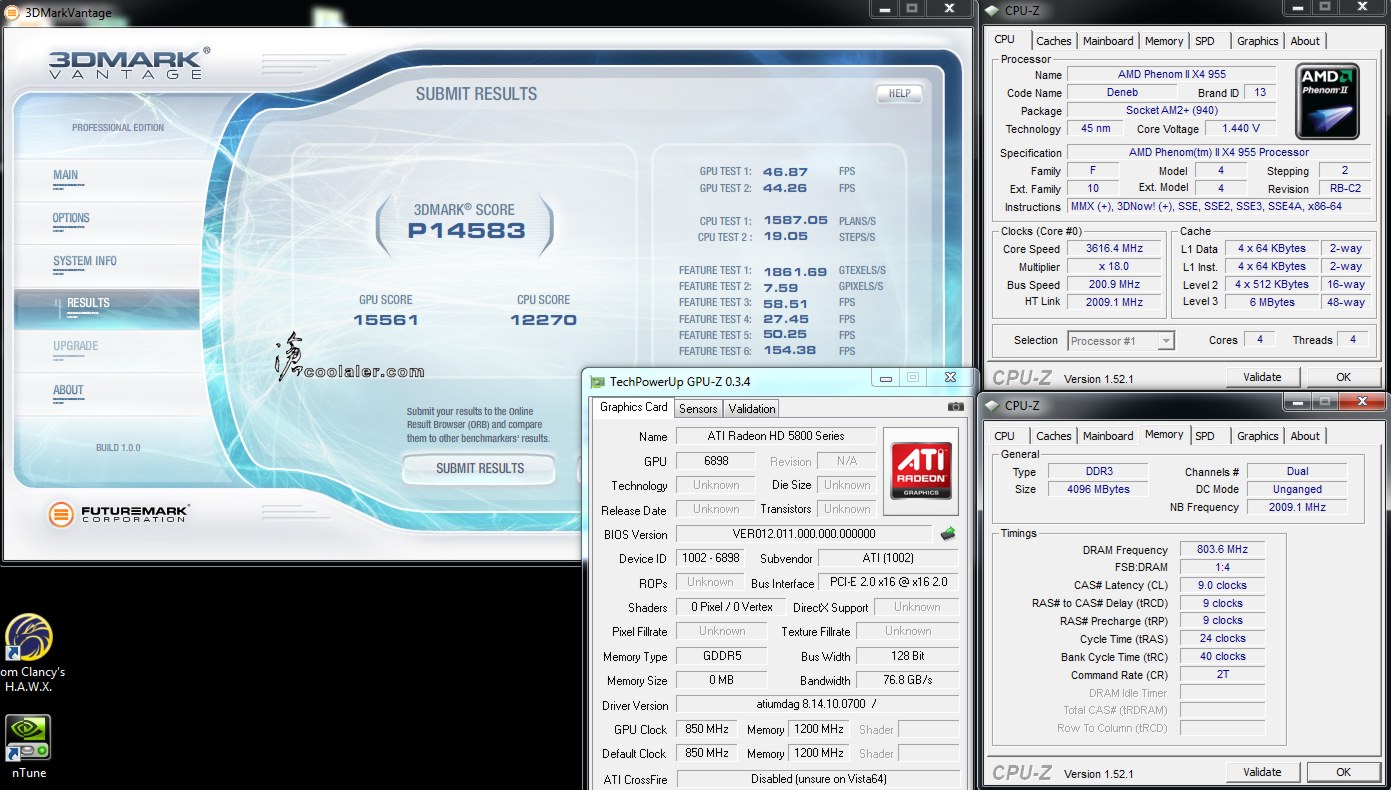Open About tab in upper CPU-Z window
The width and height of the screenshot is (1391, 790).
point(1305,41)
